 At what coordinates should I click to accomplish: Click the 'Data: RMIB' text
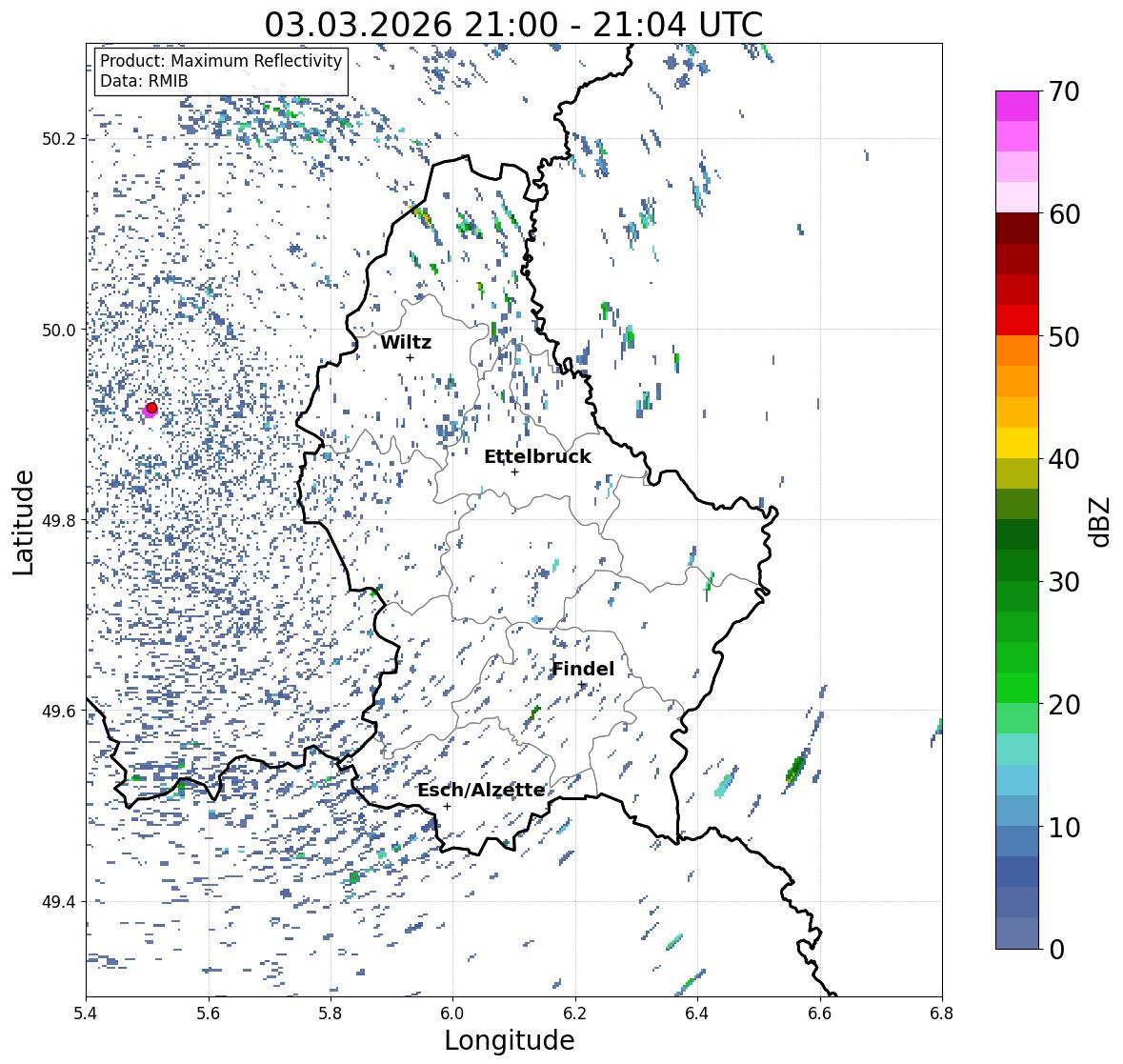[144, 81]
